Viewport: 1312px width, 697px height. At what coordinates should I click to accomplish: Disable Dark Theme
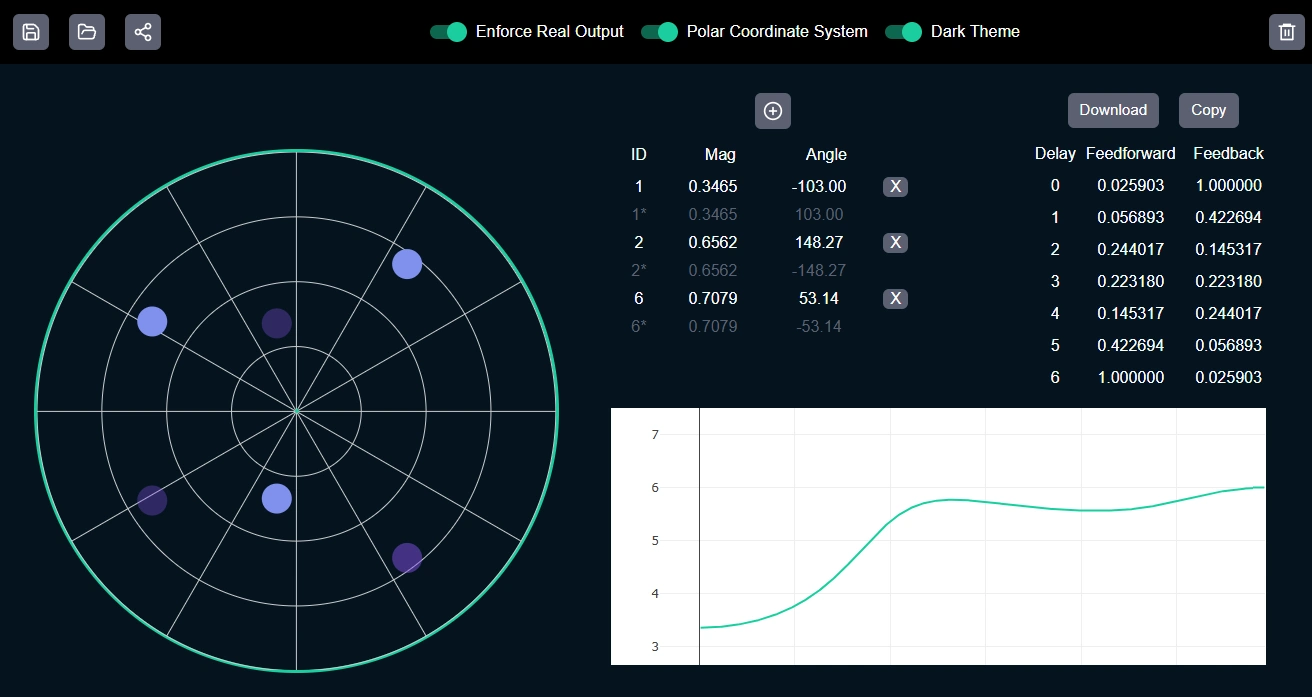pos(904,31)
